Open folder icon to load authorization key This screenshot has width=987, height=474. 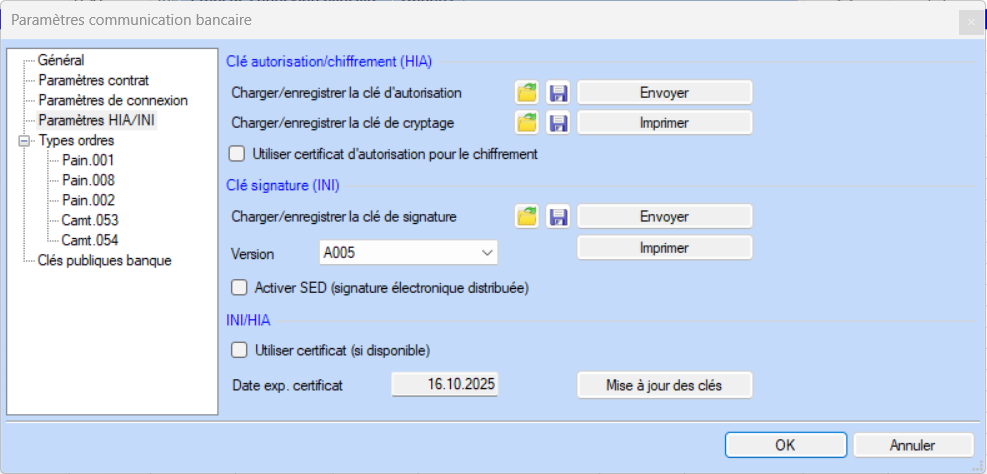coord(527,93)
